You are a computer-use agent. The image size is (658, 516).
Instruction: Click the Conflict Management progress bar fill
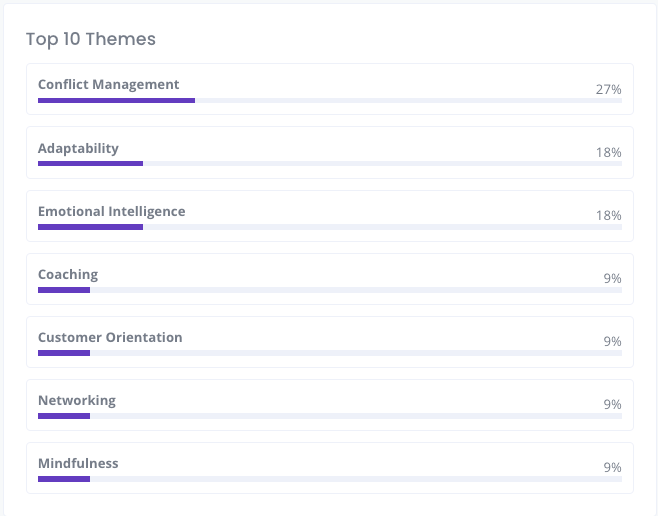coord(116,101)
